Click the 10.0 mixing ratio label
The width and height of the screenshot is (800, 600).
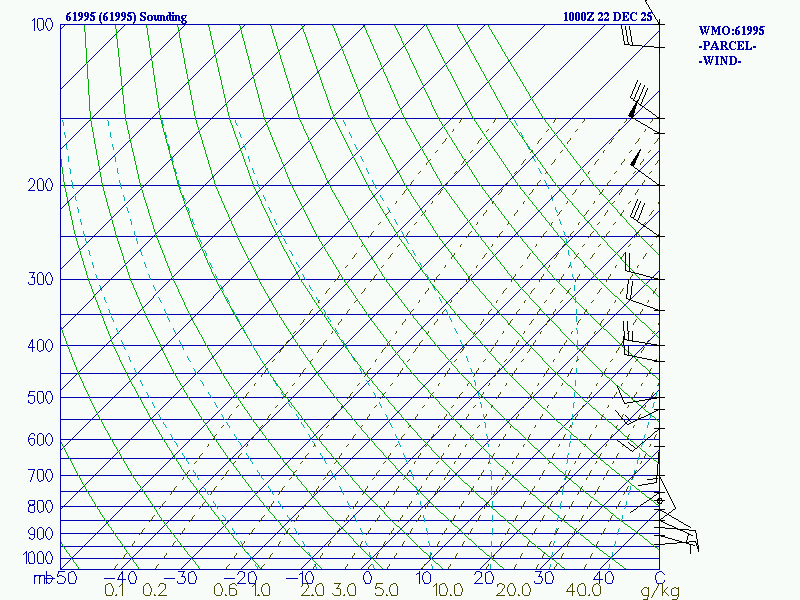[447, 590]
